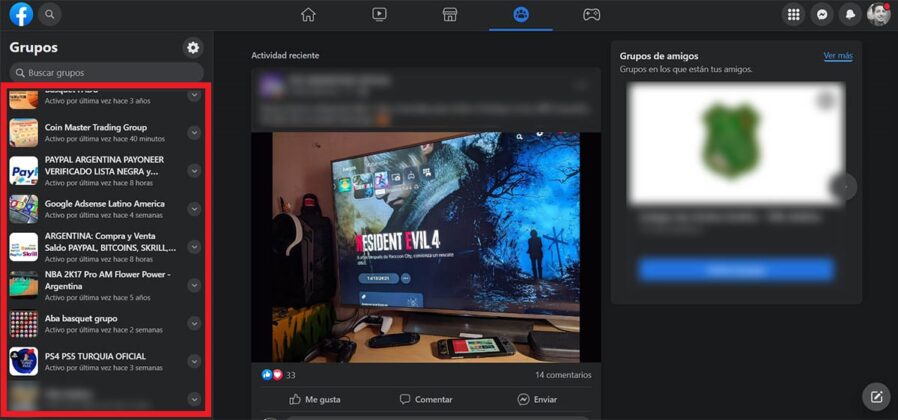Viewport: 898px width, 420px height.
Task: Expand options for PAYPAL ARGENTINA PAYONEER group
Action: (x=194, y=171)
